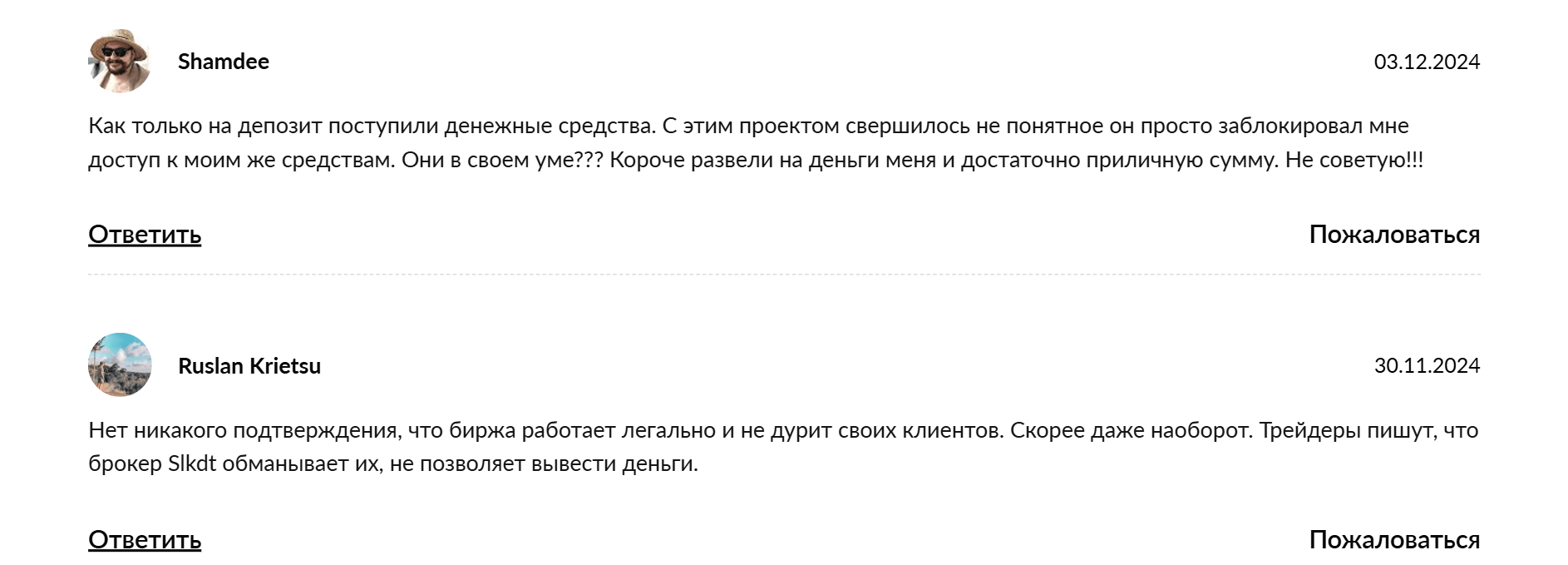Click the Ruslan Krietsu username
The height and width of the screenshot is (565, 1568).
pyautogui.click(x=249, y=366)
